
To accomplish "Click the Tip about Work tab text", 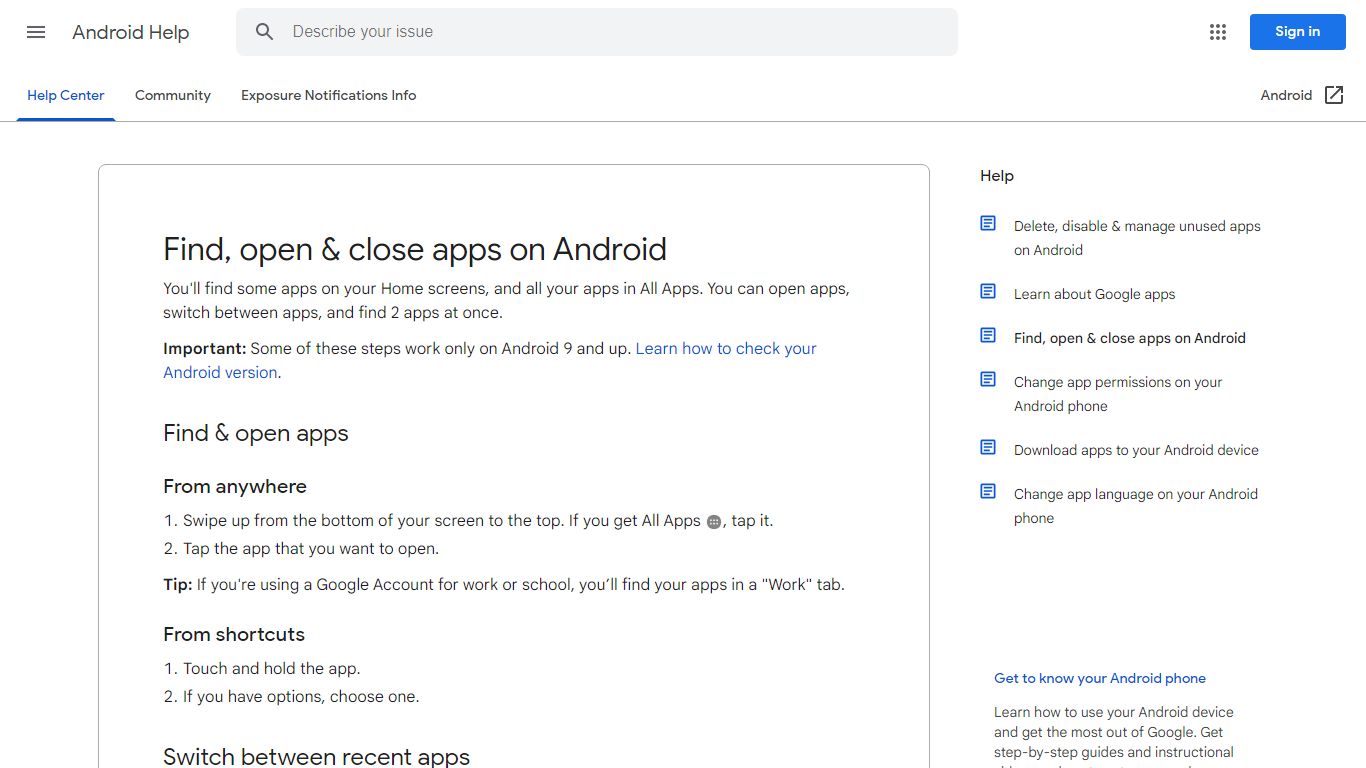I will tap(504, 584).
